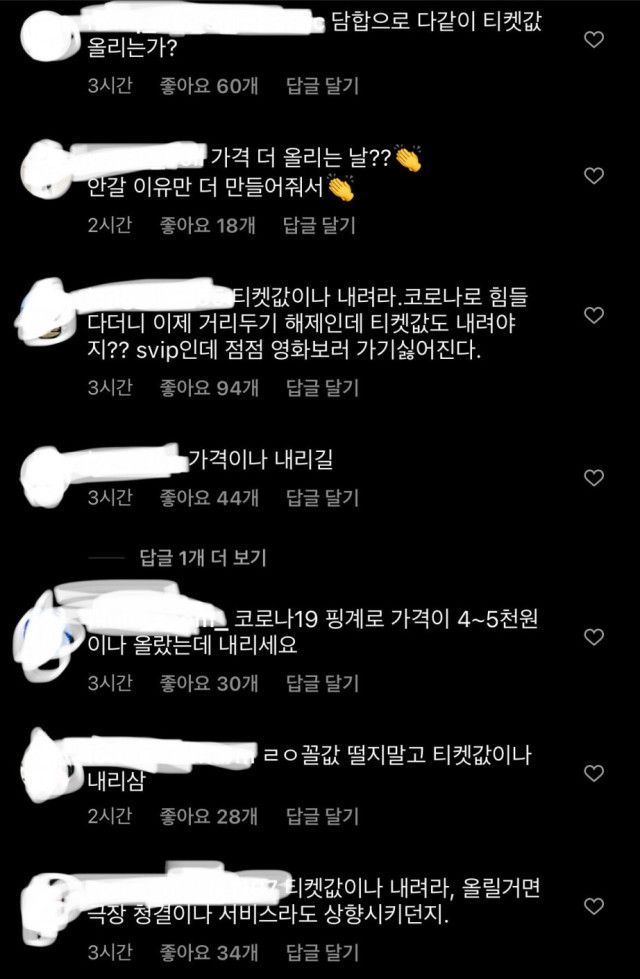
Task: Reply to the '내리삼' comment
Action: [x=323, y=815]
